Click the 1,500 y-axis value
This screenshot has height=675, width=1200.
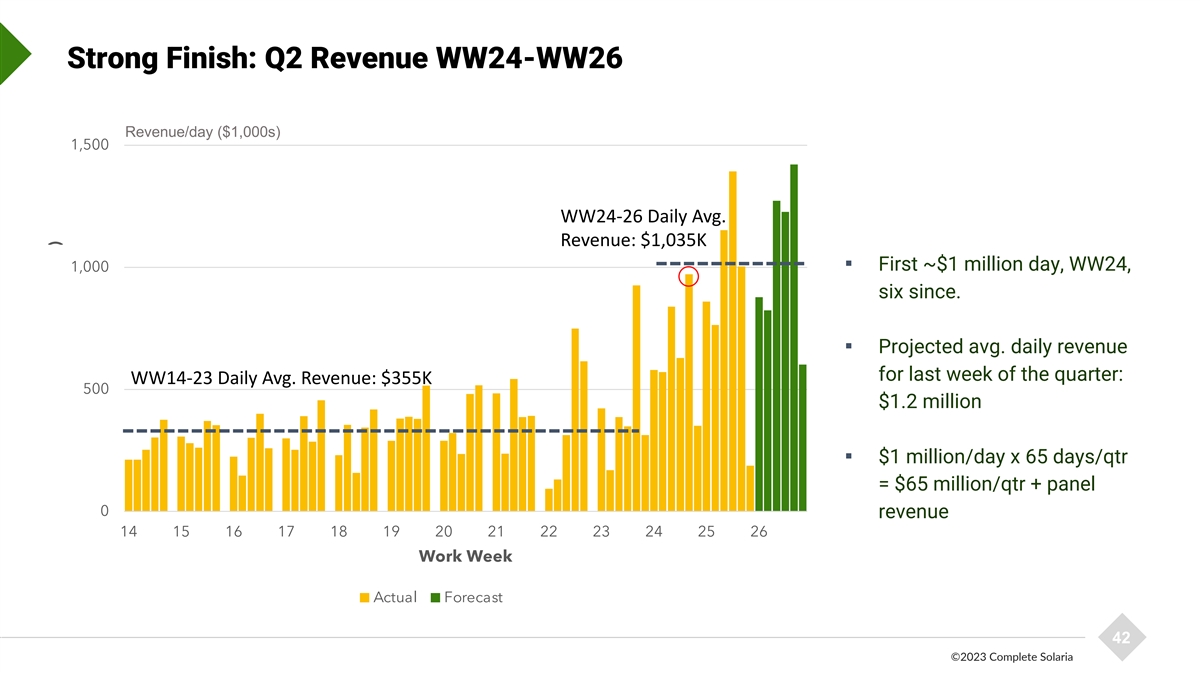[90, 145]
